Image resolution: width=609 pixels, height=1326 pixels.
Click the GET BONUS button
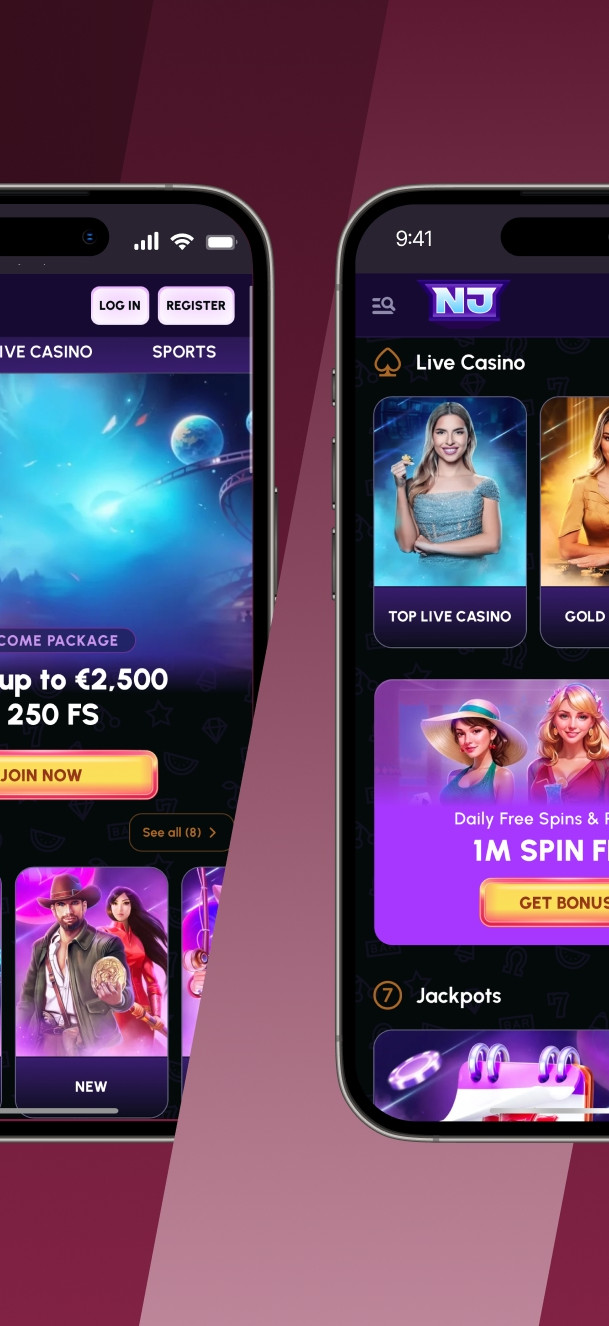tap(545, 903)
